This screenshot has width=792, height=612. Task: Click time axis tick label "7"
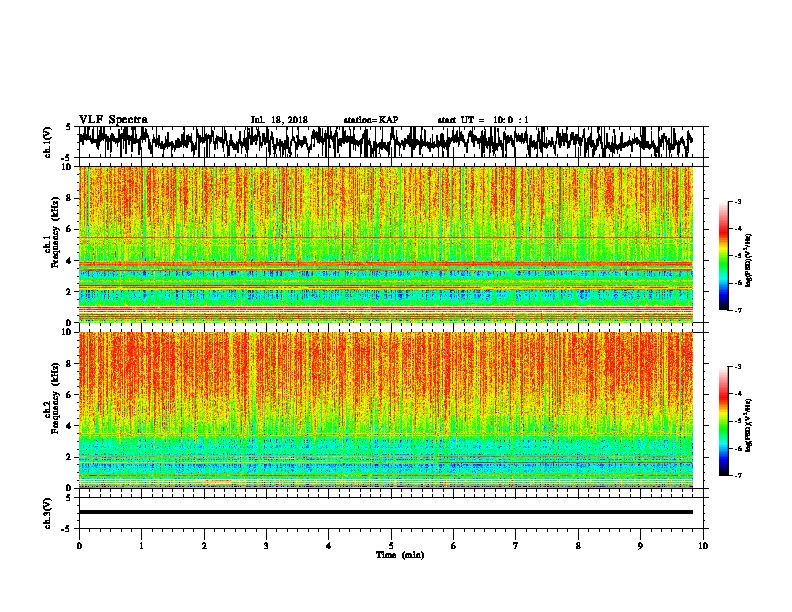[516, 546]
